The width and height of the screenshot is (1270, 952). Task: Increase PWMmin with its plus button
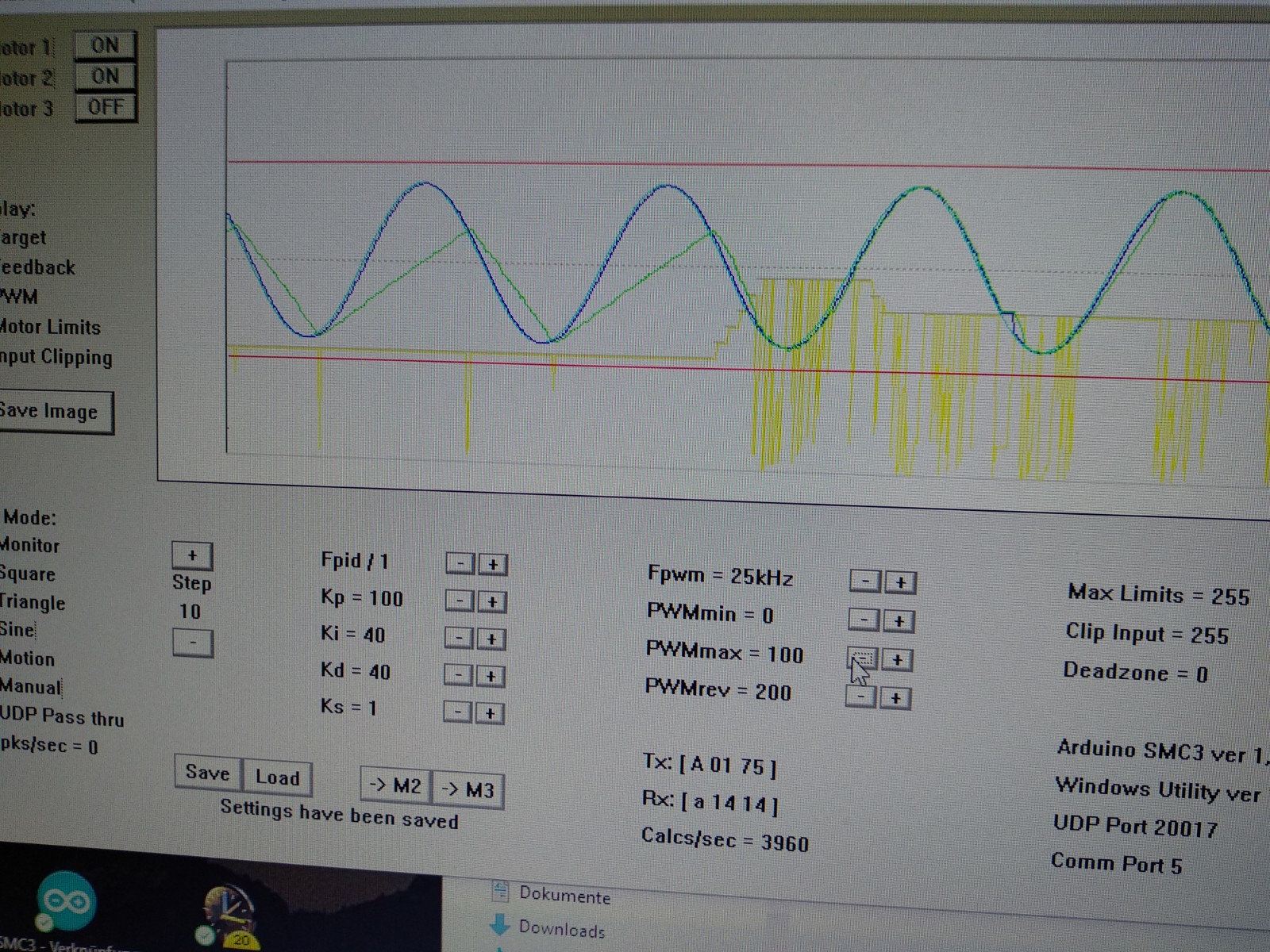tap(899, 620)
